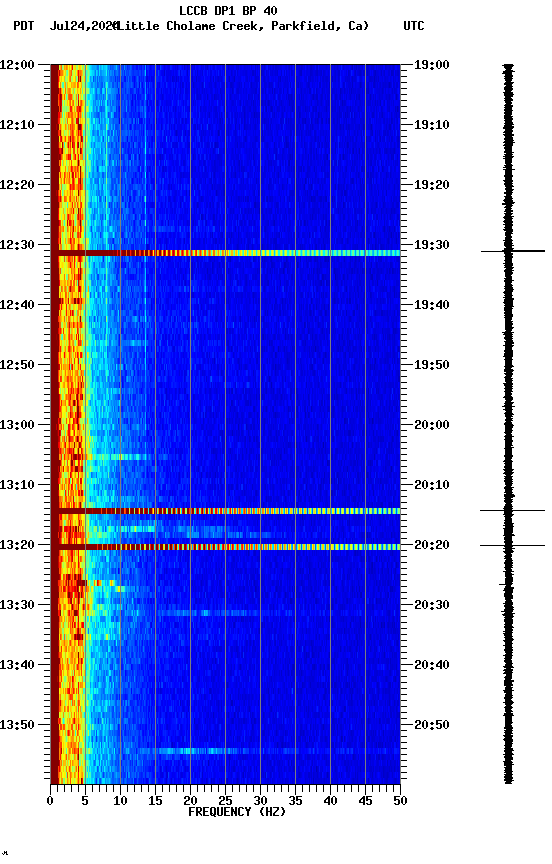Click the 20:30 UTC time label
Viewport: 552px width, 864px height.
tap(432, 606)
